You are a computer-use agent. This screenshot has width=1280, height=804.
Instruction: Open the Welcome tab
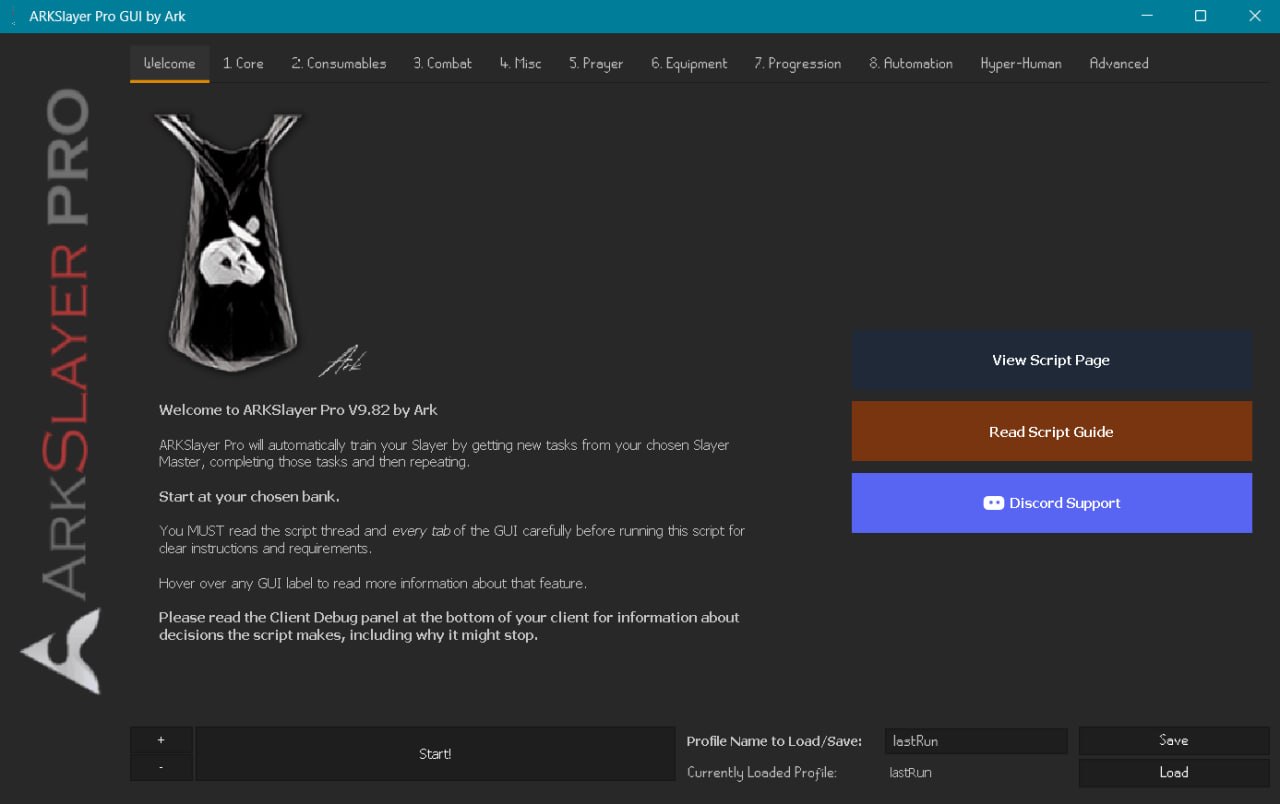click(170, 63)
